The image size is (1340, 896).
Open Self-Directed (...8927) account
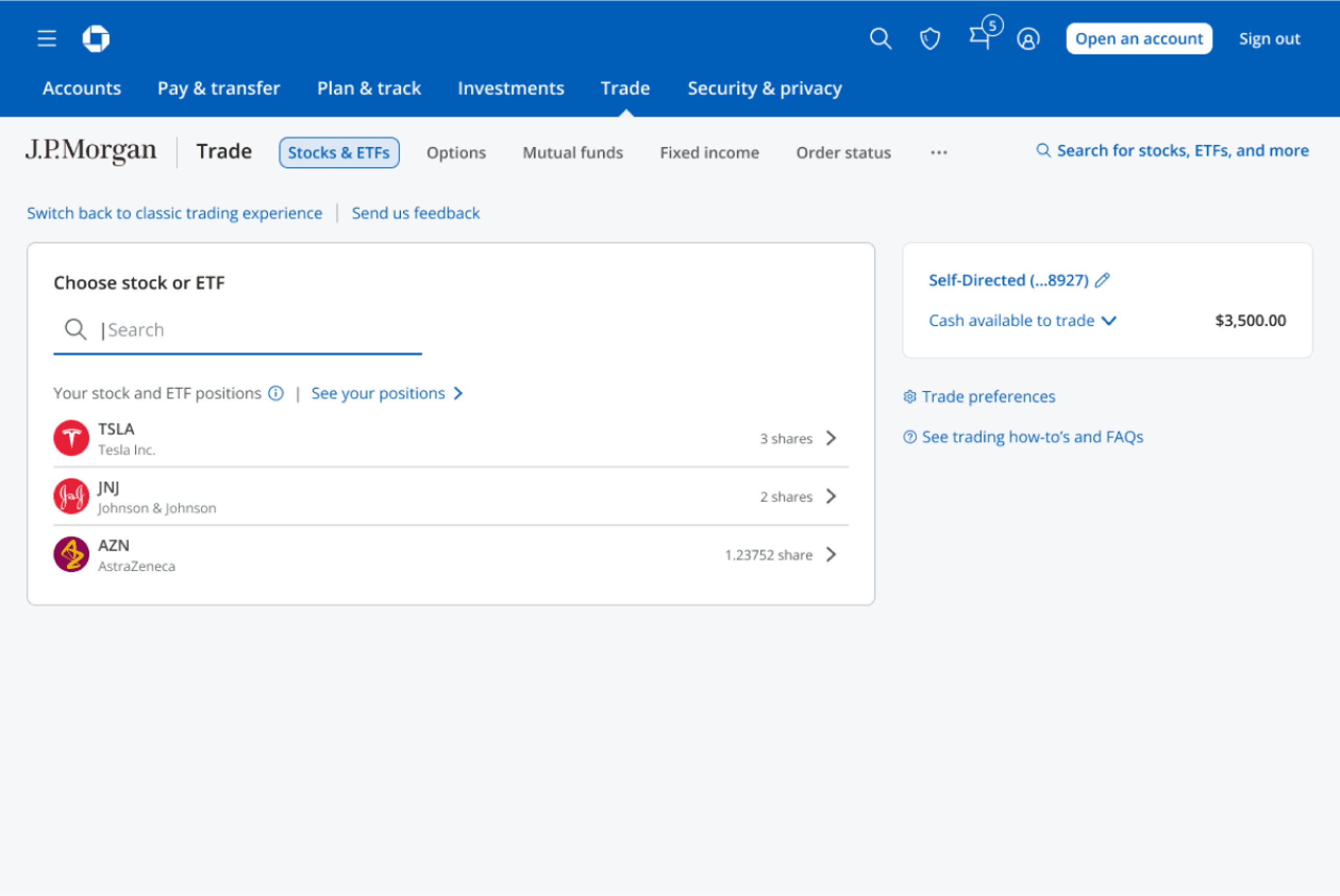(x=1009, y=281)
